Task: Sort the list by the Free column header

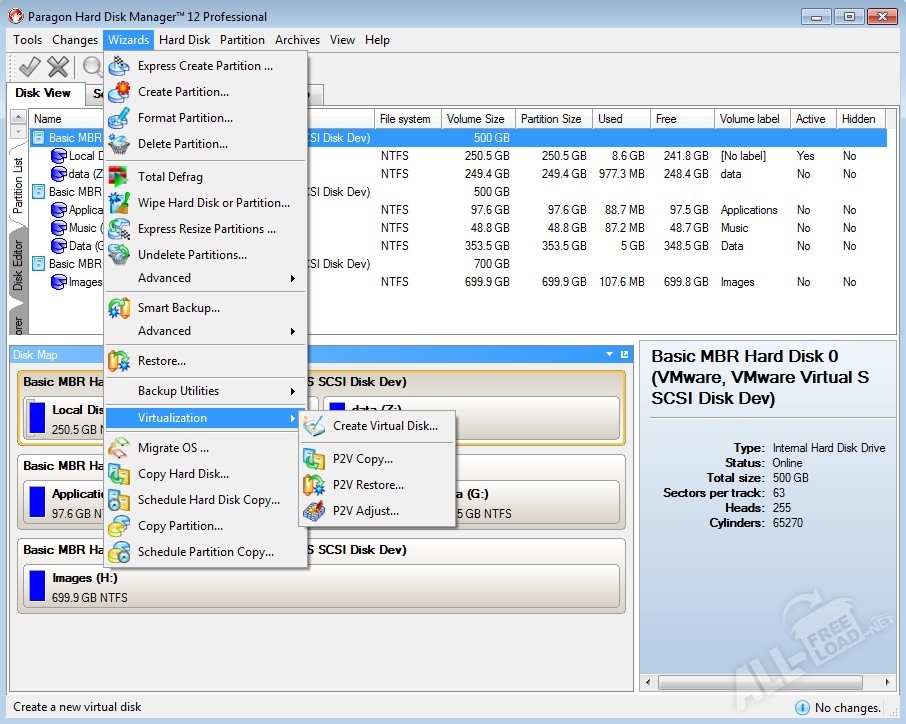Action: (666, 119)
